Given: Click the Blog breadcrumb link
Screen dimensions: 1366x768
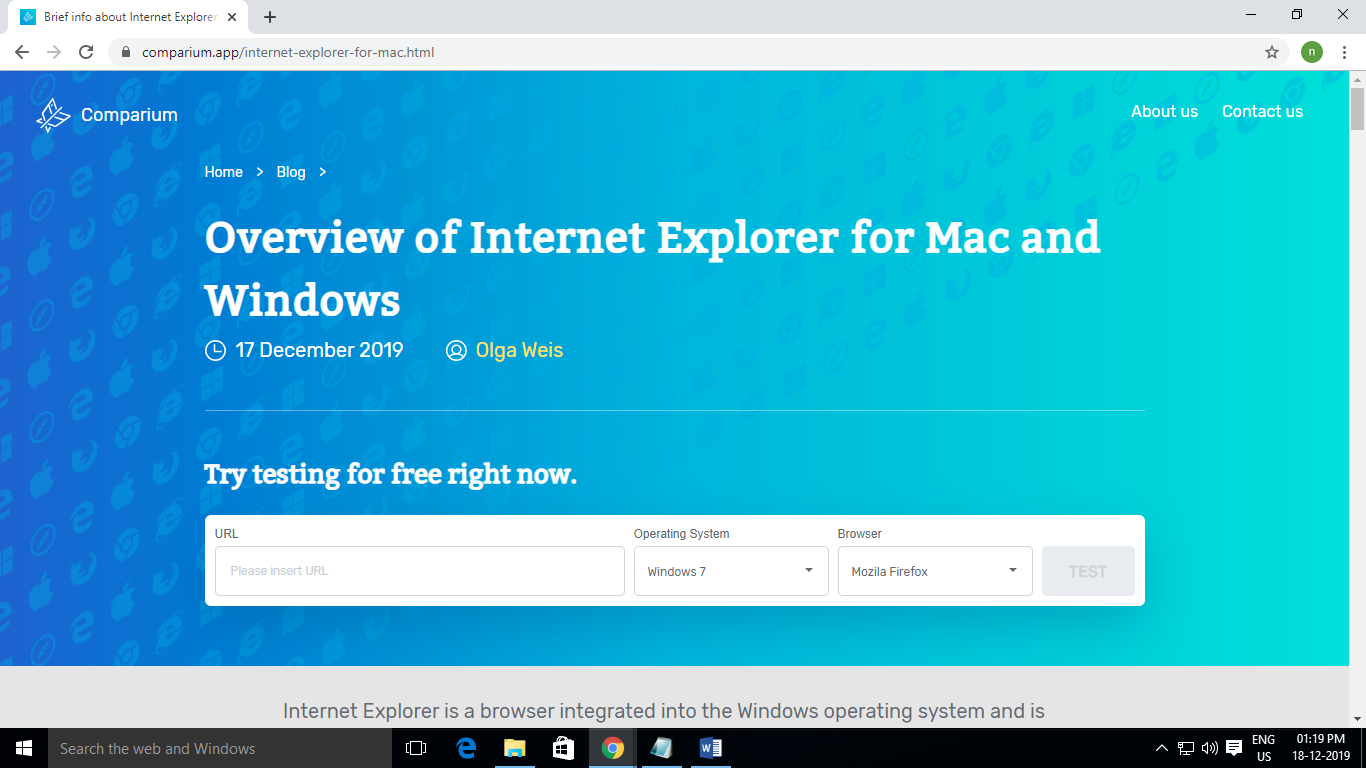Looking at the screenshot, I should coord(291,172).
